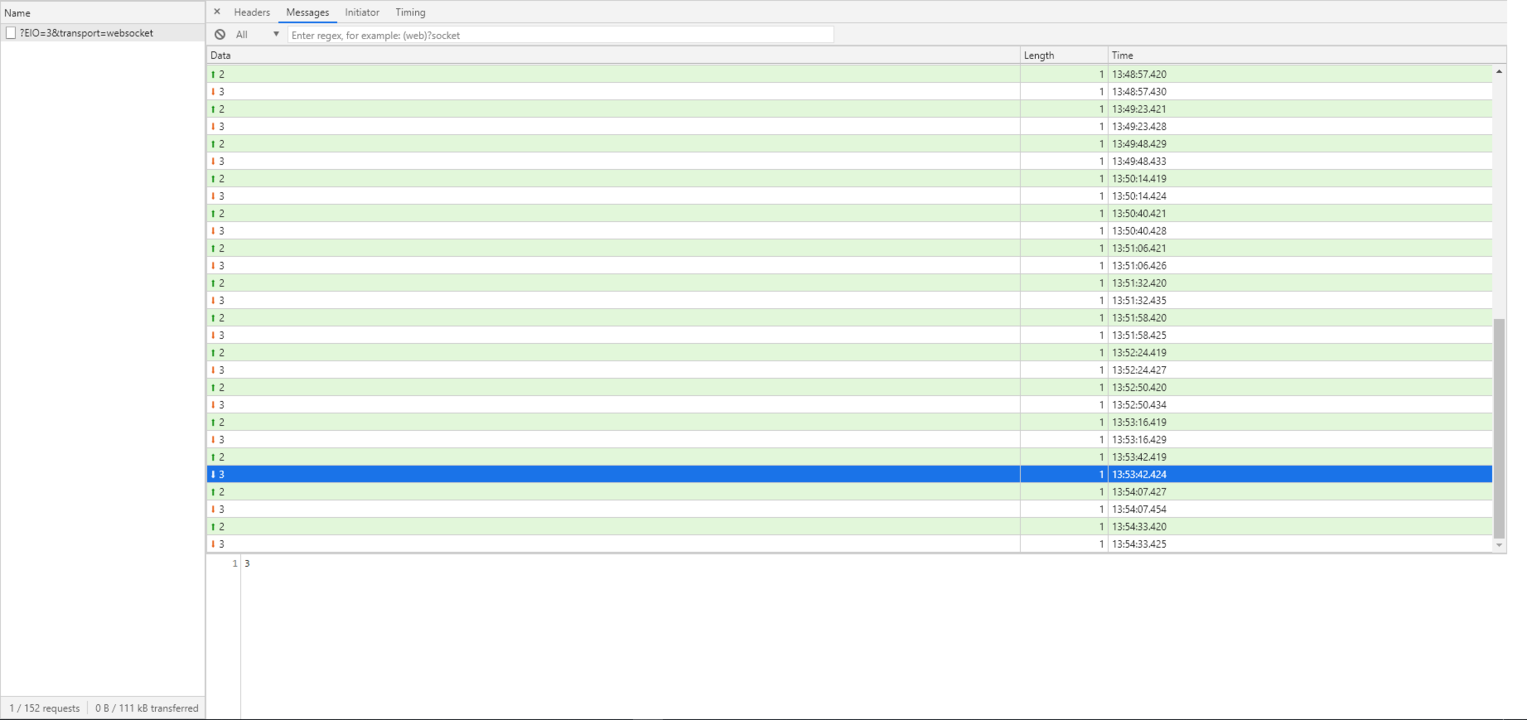Select sent message at 13:53:16.419

point(849,422)
